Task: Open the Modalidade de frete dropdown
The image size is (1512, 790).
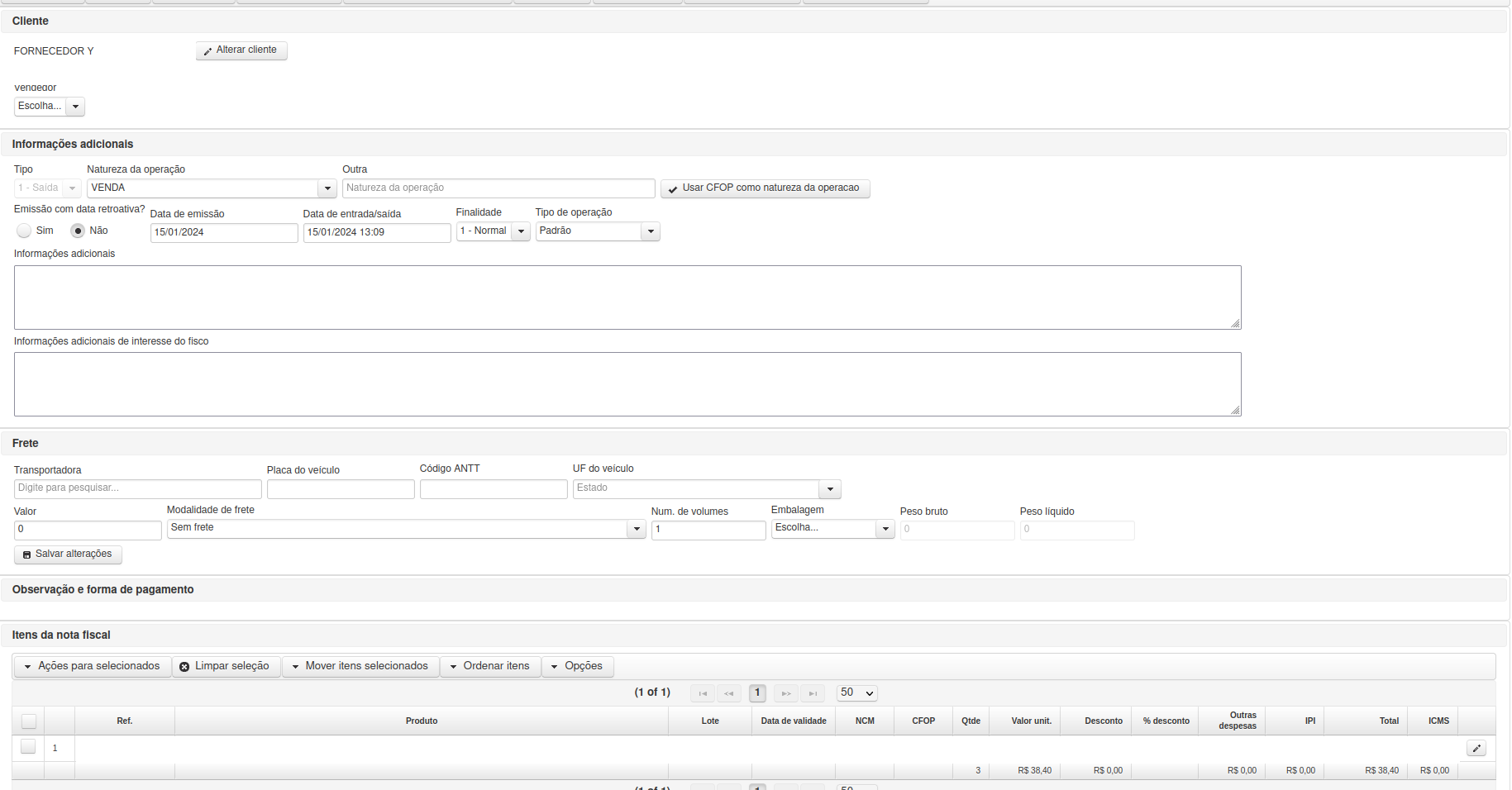Action: pyautogui.click(x=406, y=529)
